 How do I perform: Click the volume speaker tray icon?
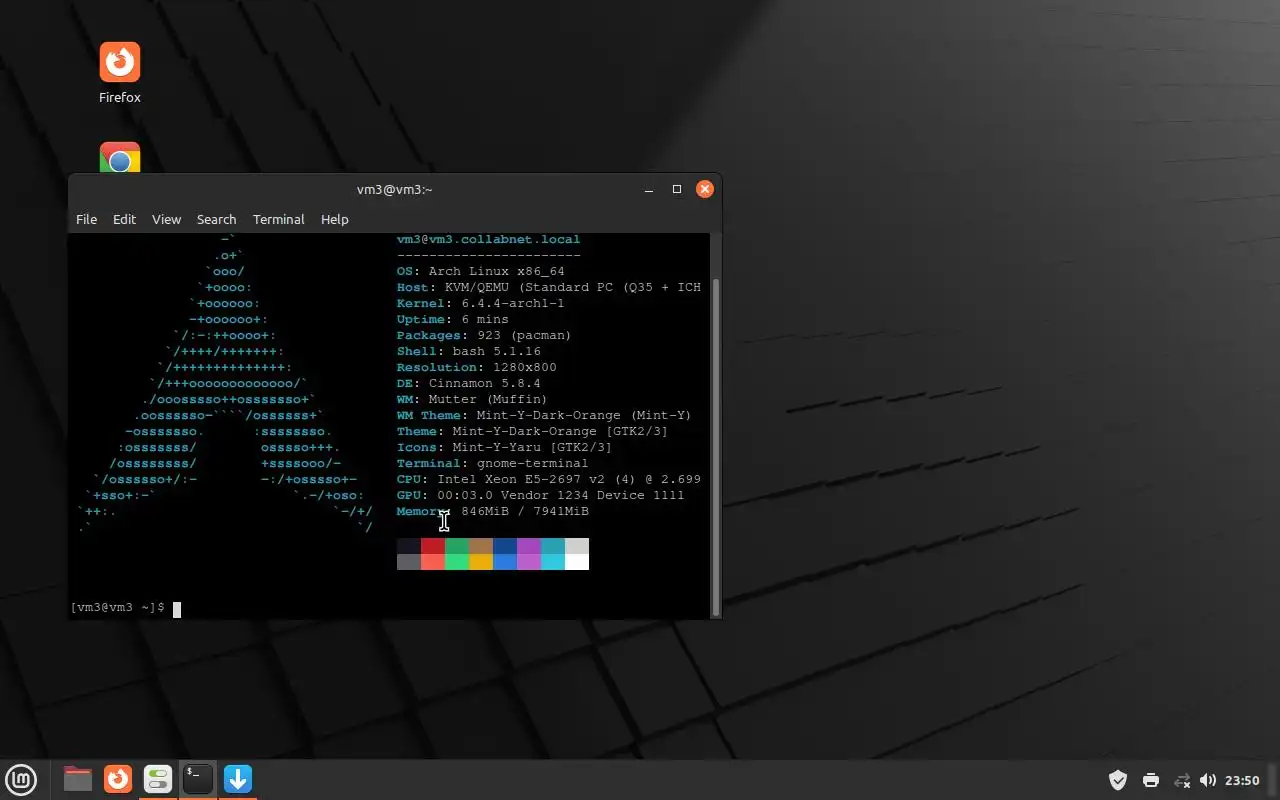pyautogui.click(x=1207, y=780)
